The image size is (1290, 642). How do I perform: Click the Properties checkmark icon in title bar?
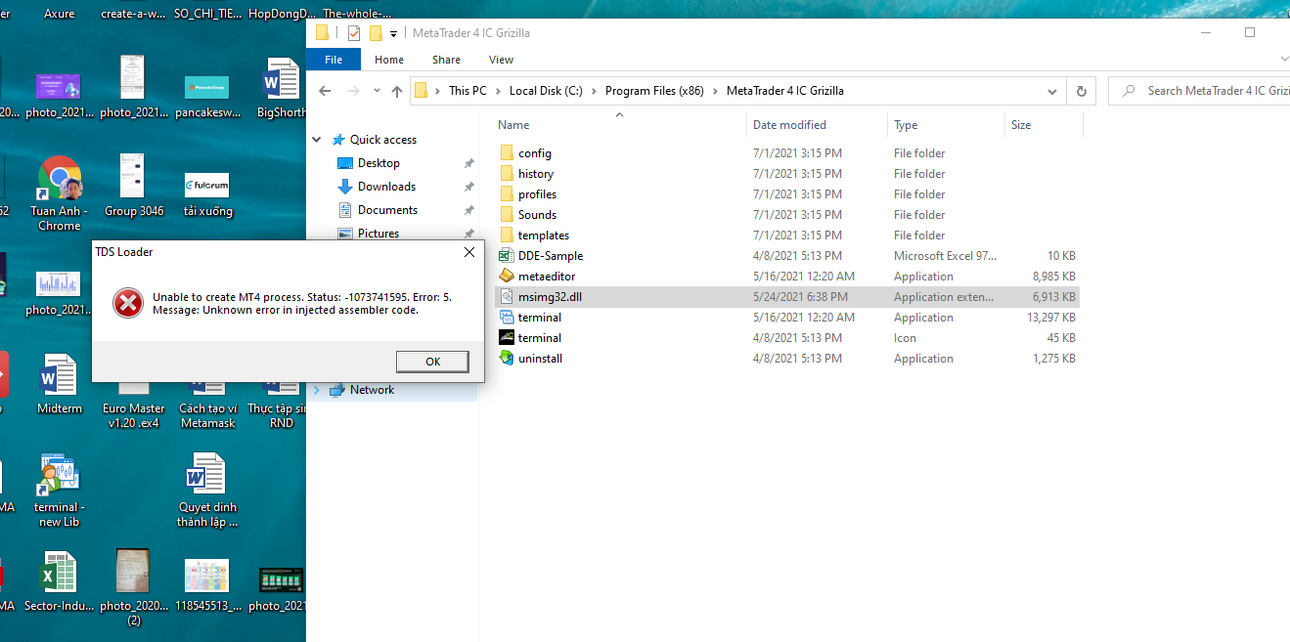pos(354,33)
